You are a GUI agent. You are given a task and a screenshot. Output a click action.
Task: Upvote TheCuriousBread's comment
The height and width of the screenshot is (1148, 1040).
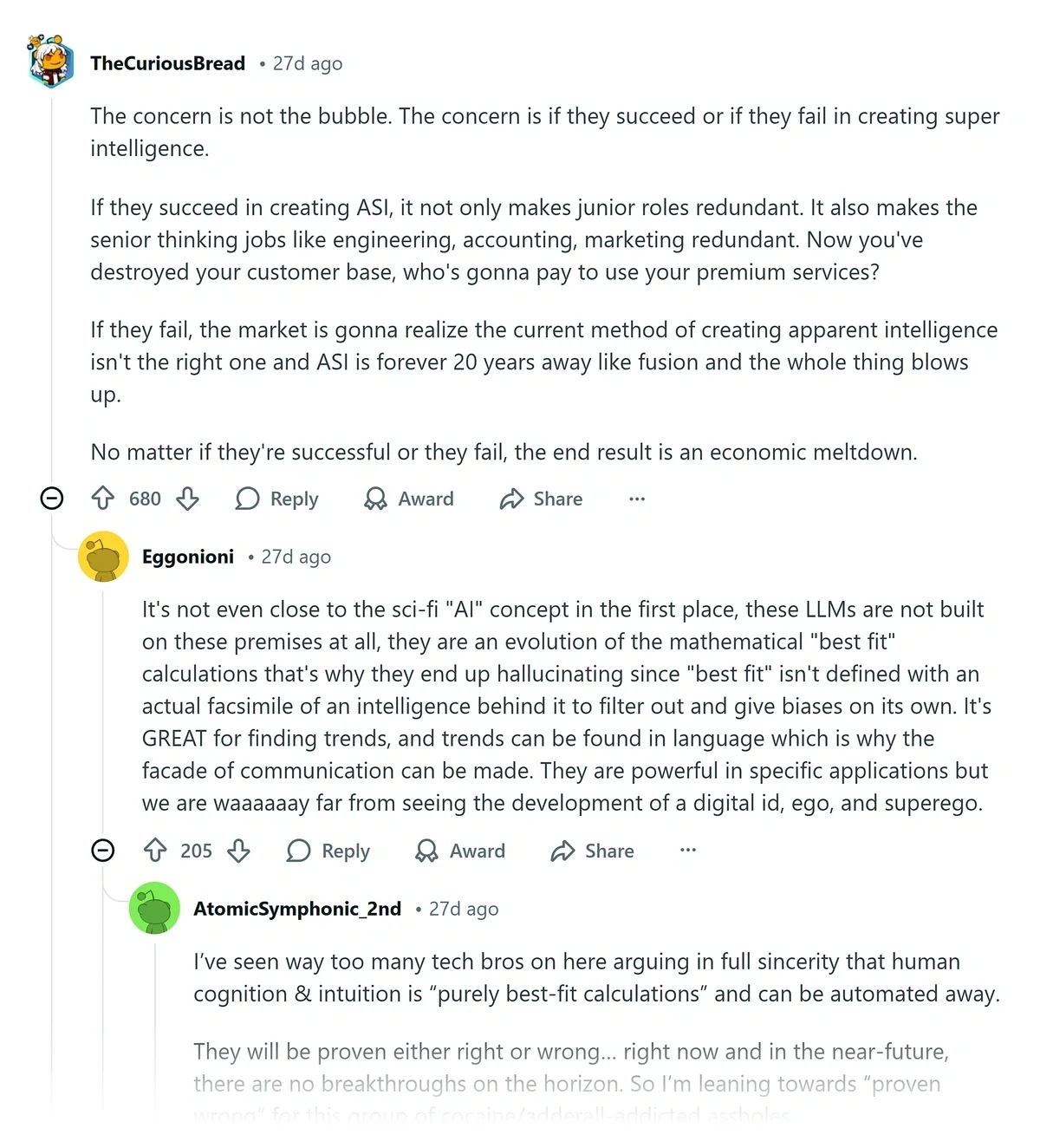pos(103,499)
